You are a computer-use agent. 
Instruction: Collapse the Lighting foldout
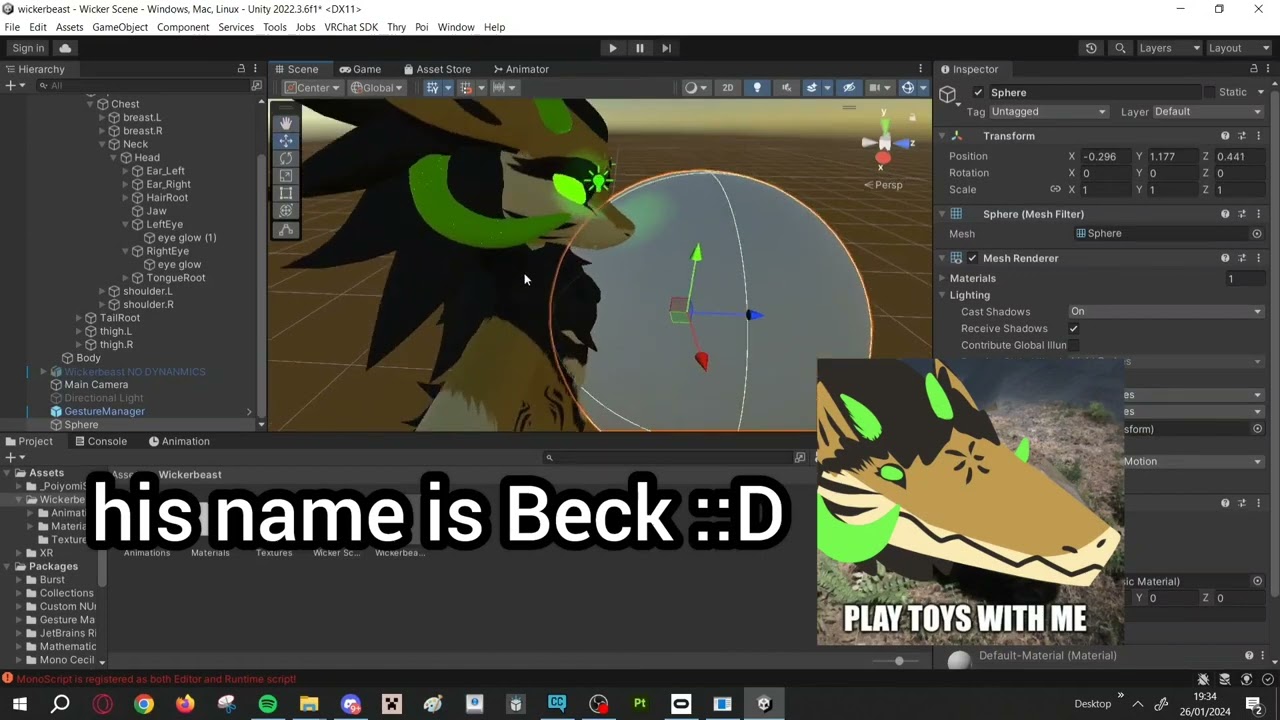point(942,296)
